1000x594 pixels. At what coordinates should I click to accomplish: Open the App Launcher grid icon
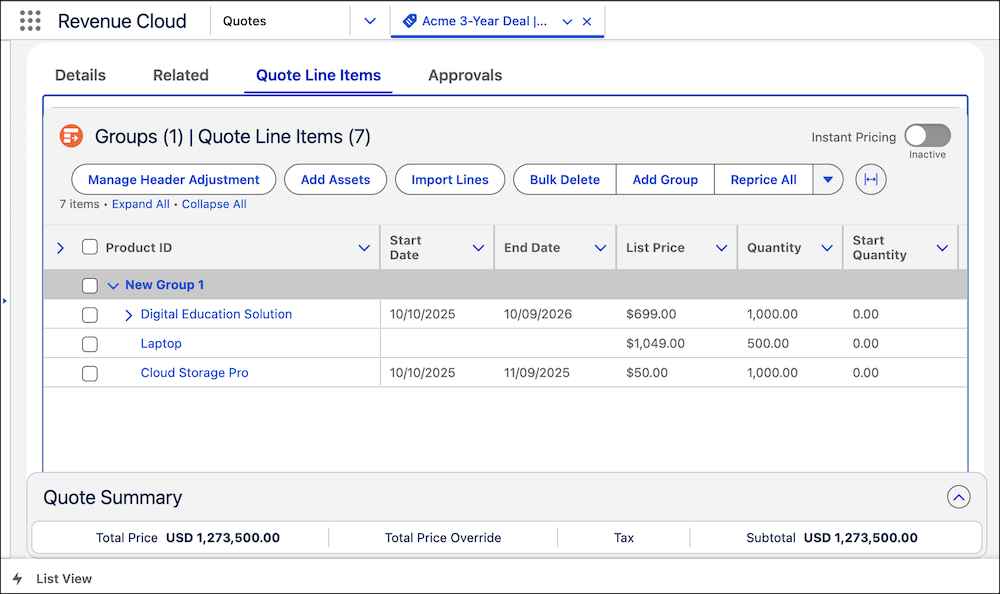tap(30, 20)
